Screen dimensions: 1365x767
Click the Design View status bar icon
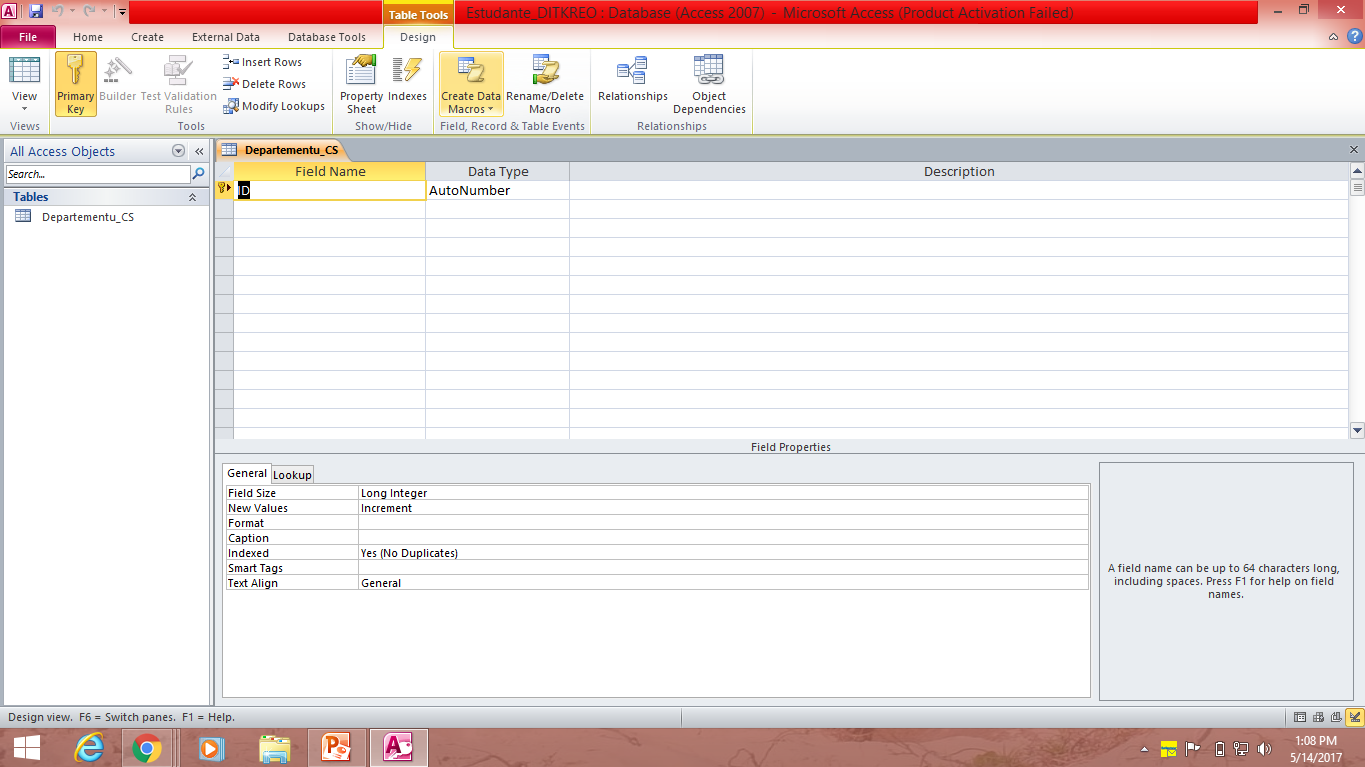1354,717
